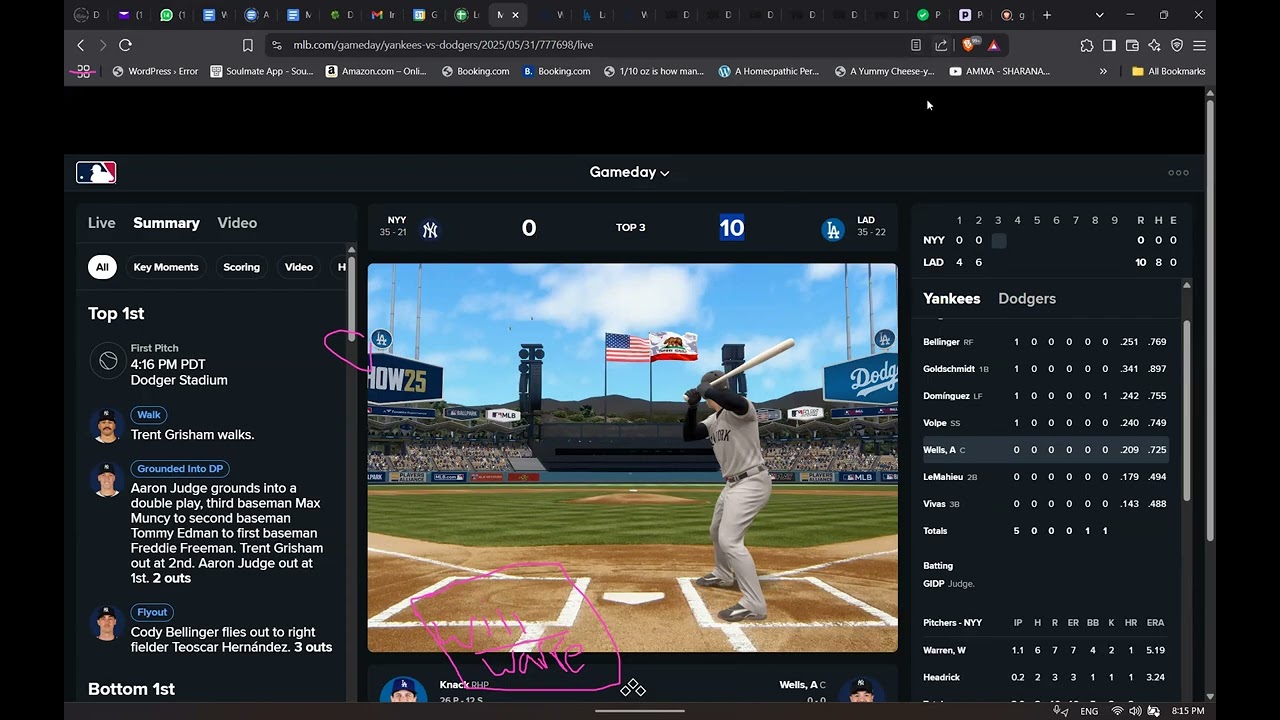Open the browser extensions puzzle icon
The height and width of the screenshot is (720, 1280).
[1087, 45]
